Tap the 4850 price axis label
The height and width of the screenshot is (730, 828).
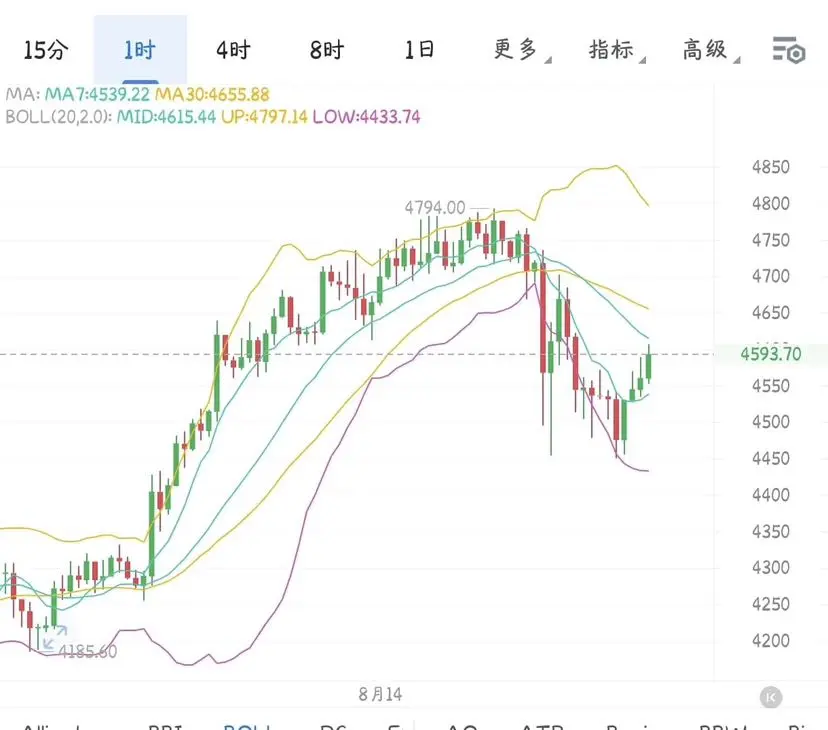[770, 167]
